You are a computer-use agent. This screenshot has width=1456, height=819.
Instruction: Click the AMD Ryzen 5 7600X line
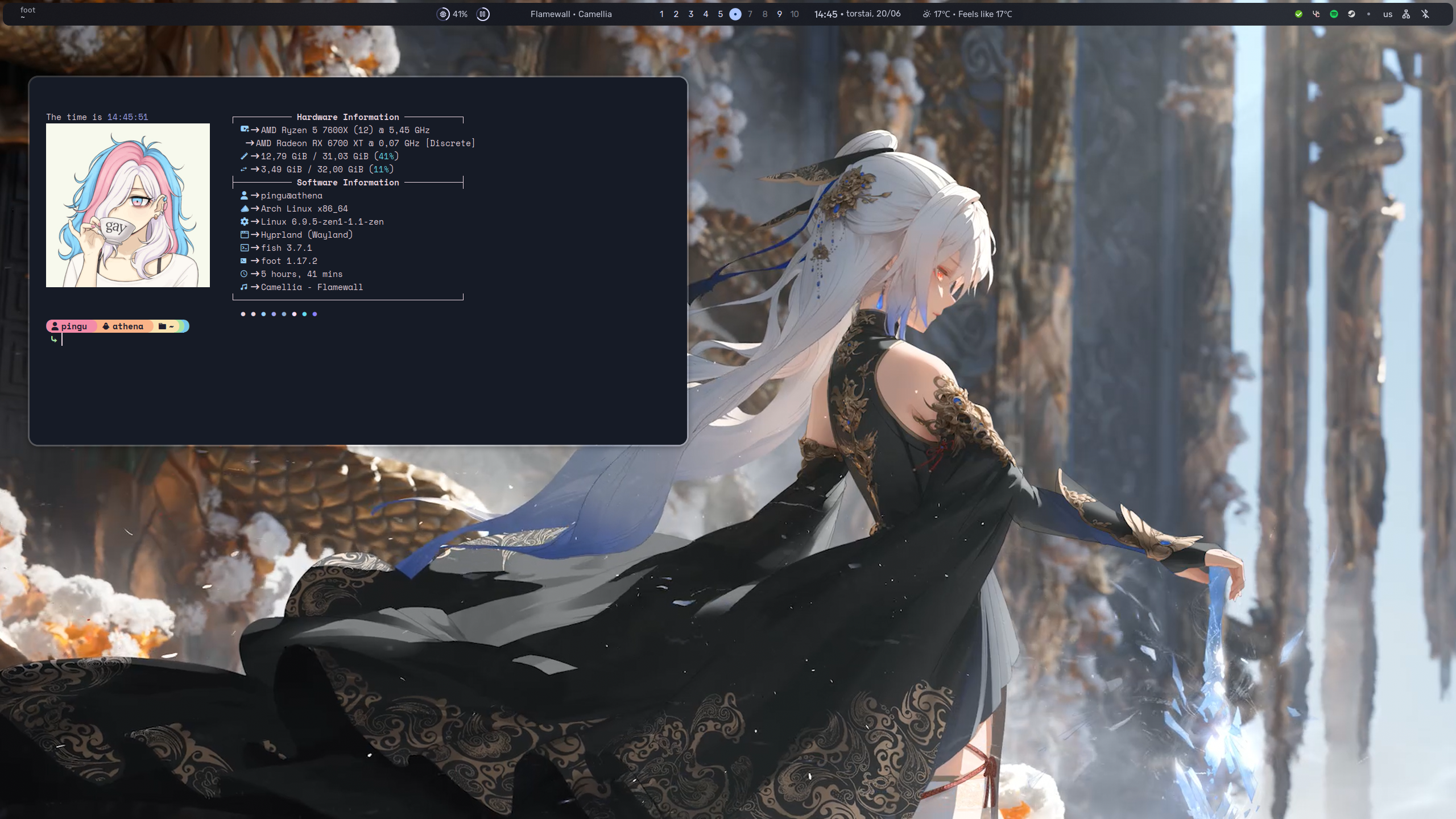coord(345,130)
